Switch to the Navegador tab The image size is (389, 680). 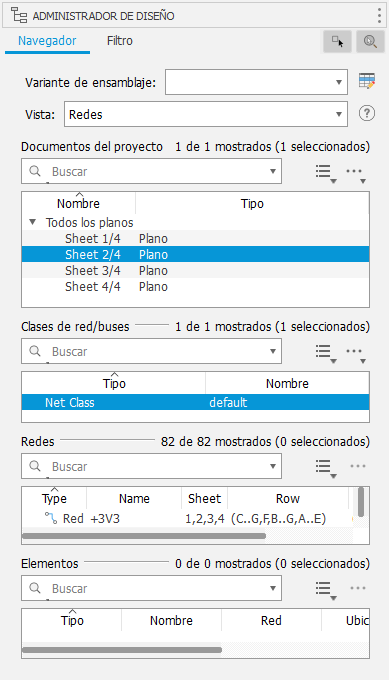[x=47, y=41]
